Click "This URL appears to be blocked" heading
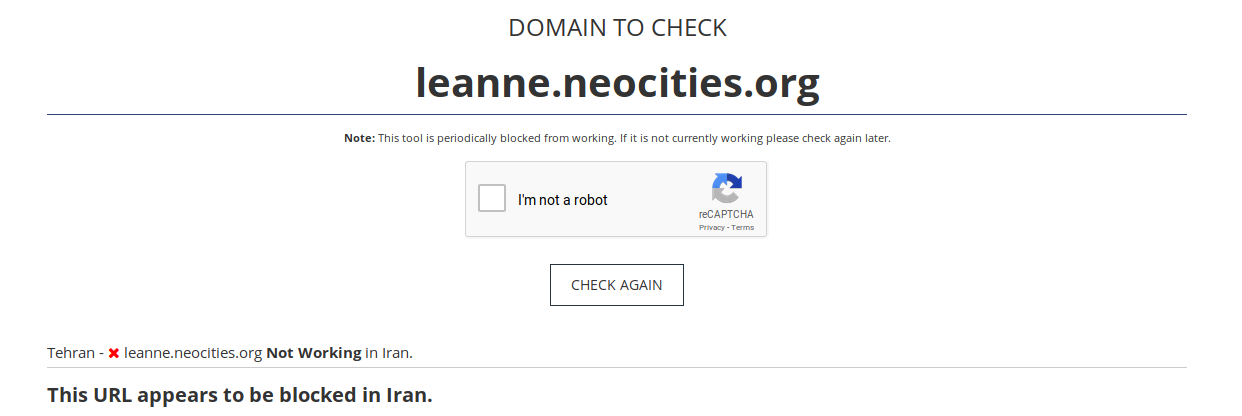Viewport: 1242px width, 416px height. point(240,395)
